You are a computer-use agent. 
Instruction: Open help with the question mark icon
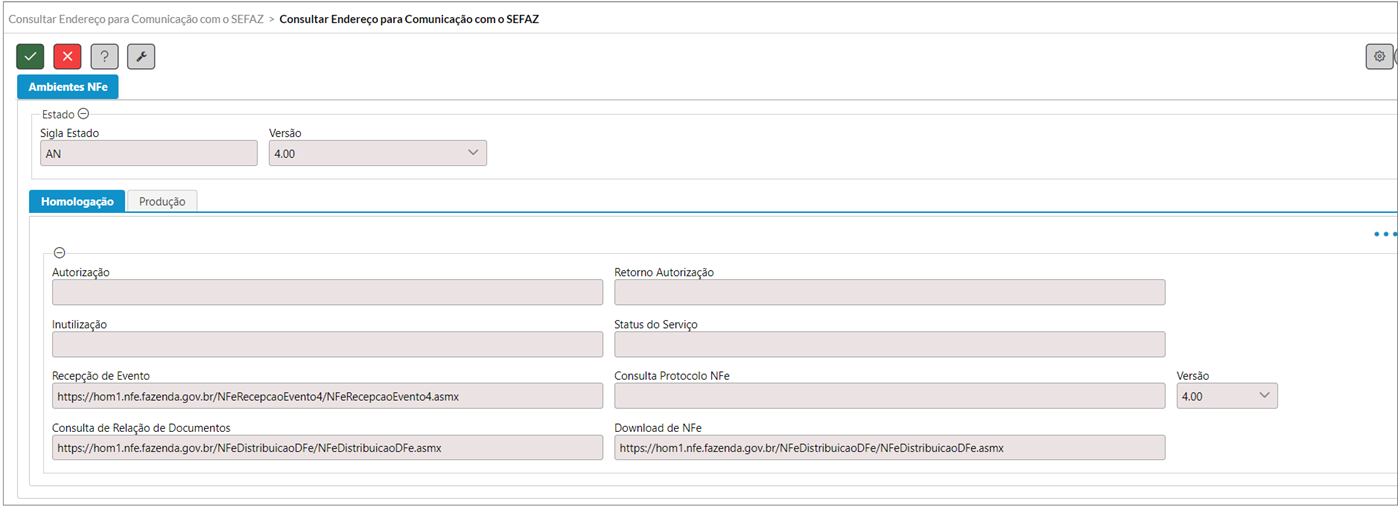(x=104, y=57)
